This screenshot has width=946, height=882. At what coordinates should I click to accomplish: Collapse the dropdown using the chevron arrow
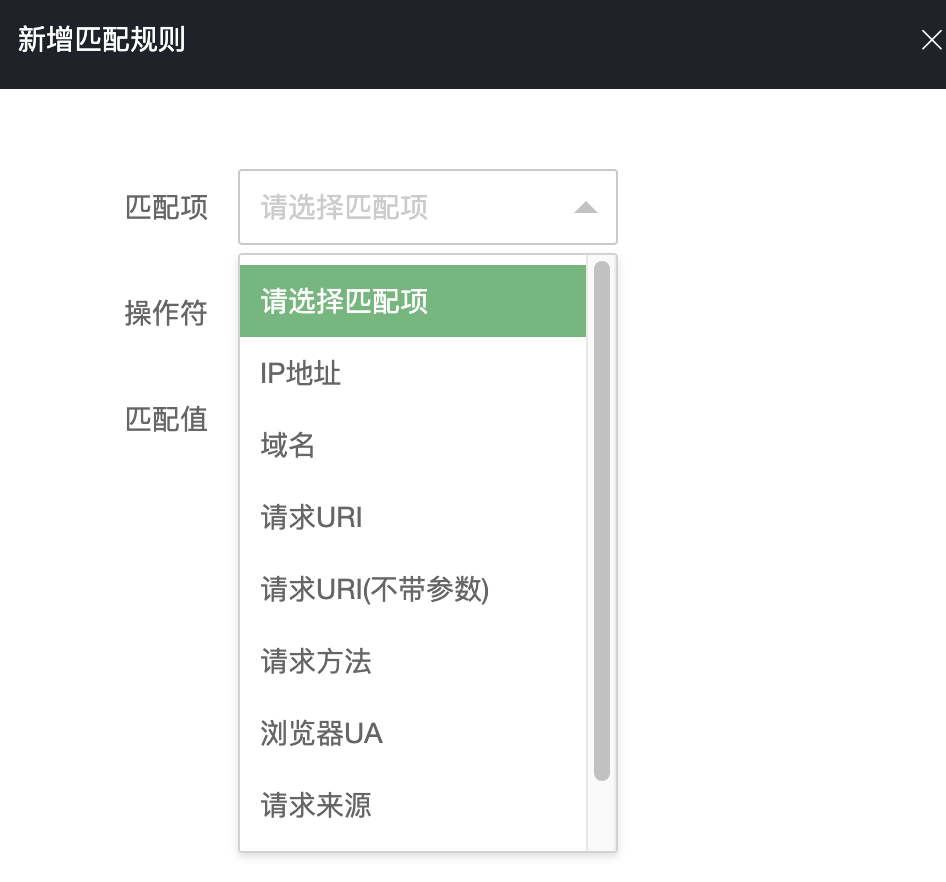pos(586,207)
